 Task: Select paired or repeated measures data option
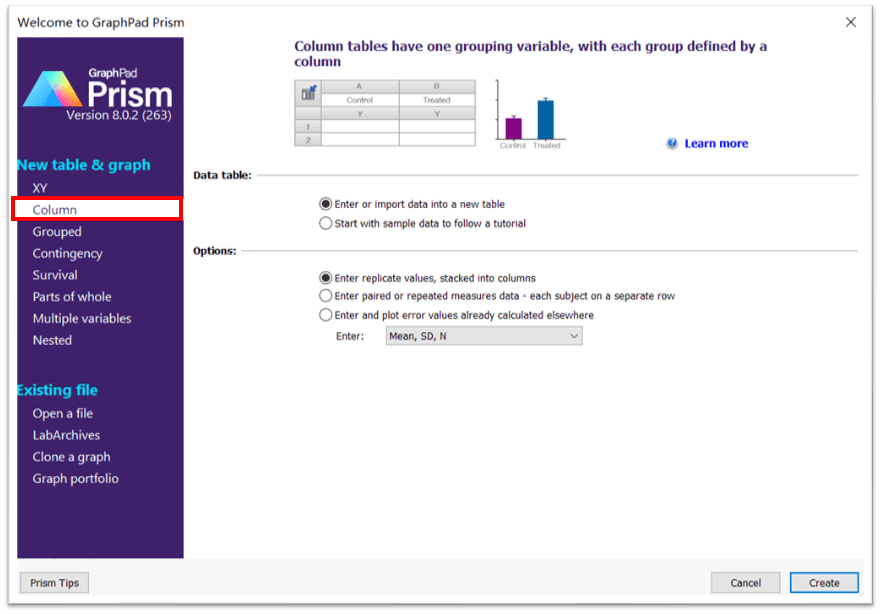pos(326,296)
